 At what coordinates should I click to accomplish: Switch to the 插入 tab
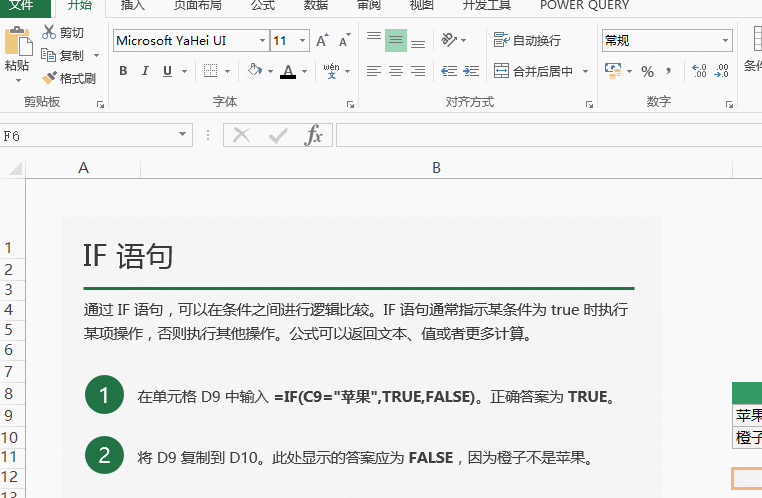pos(132,5)
